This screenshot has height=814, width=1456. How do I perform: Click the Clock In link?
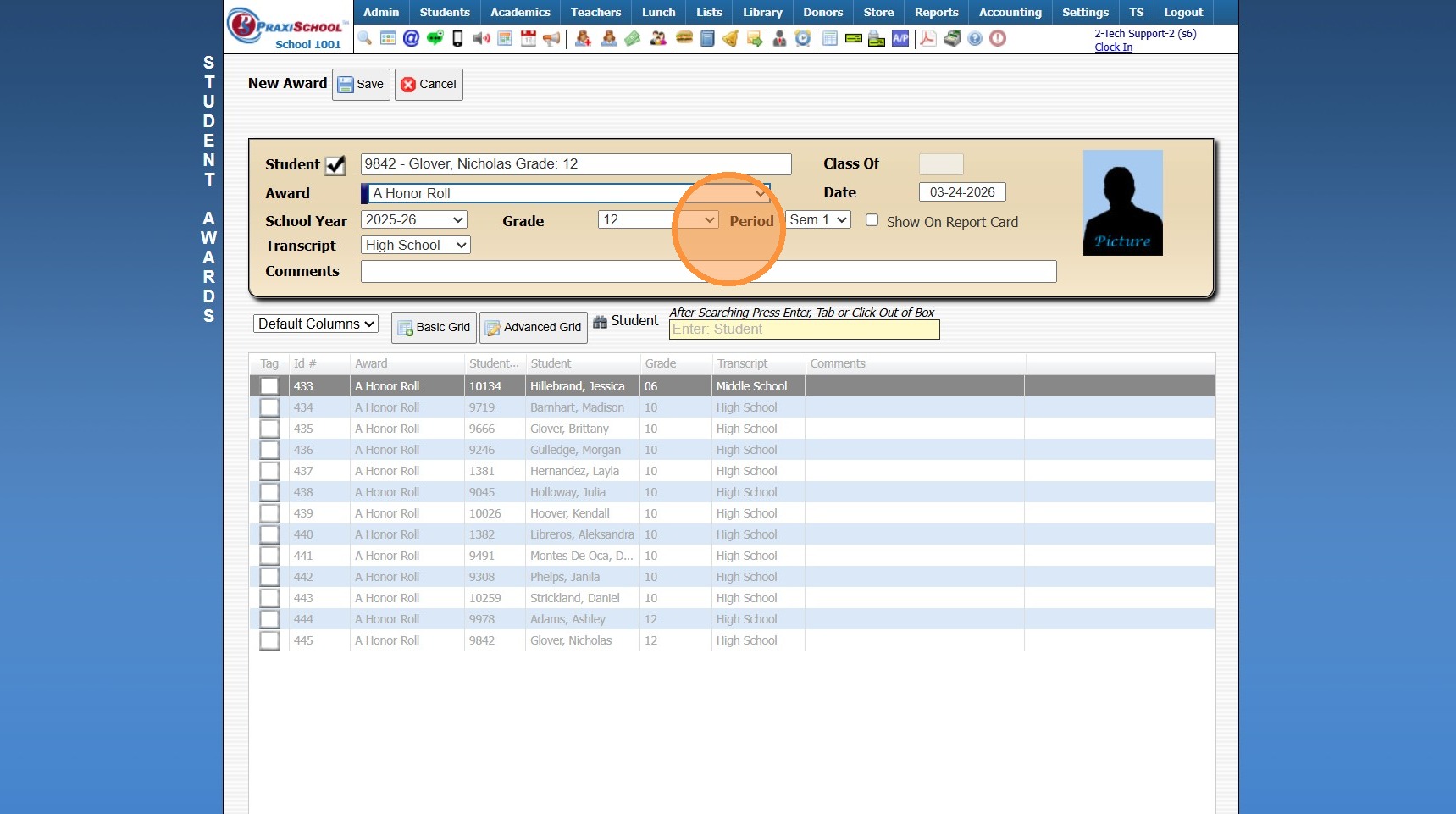click(1113, 47)
